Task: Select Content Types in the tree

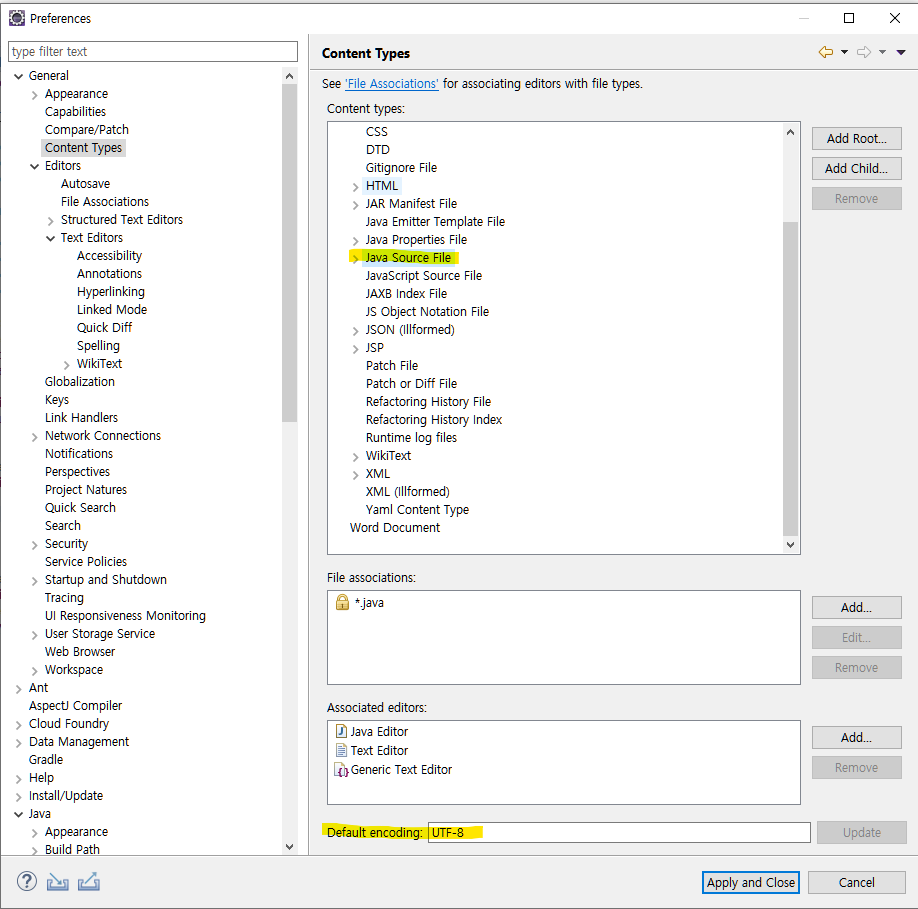Action: click(x=83, y=148)
